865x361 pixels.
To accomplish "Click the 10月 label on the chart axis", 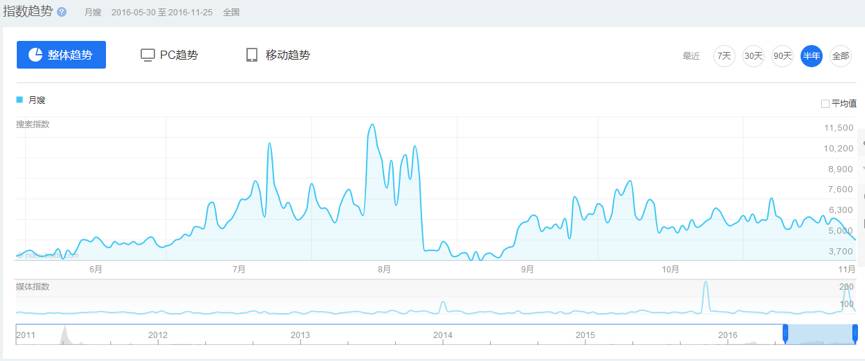I will (670, 270).
